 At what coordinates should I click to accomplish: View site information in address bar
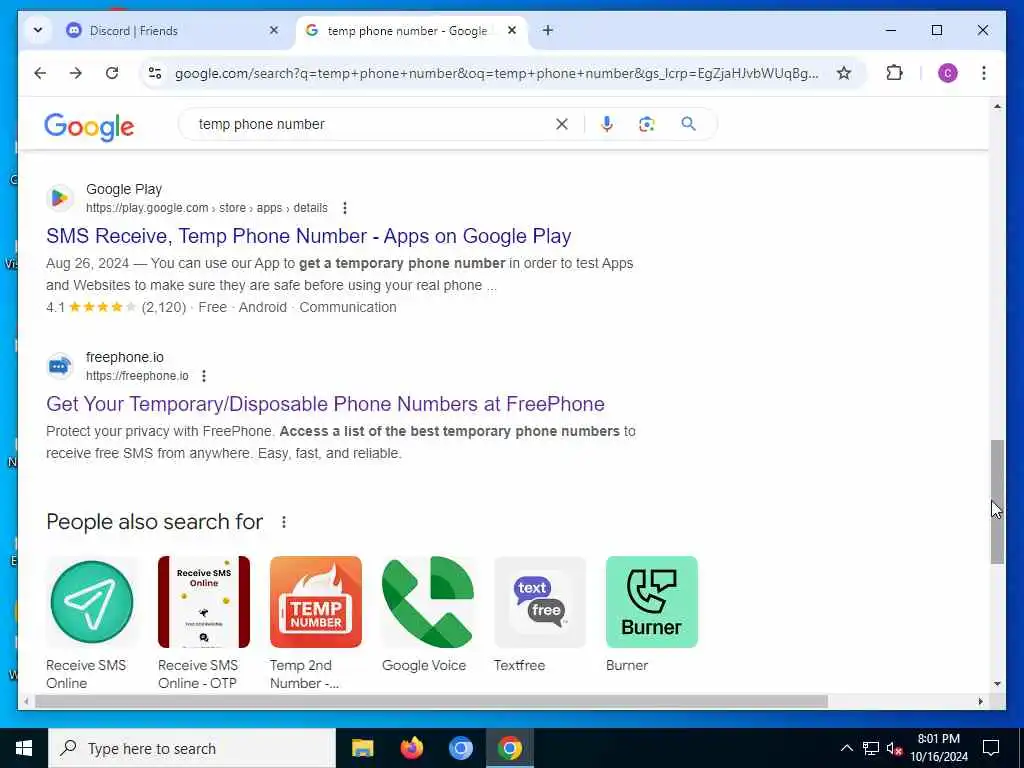(x=155, y=73)
